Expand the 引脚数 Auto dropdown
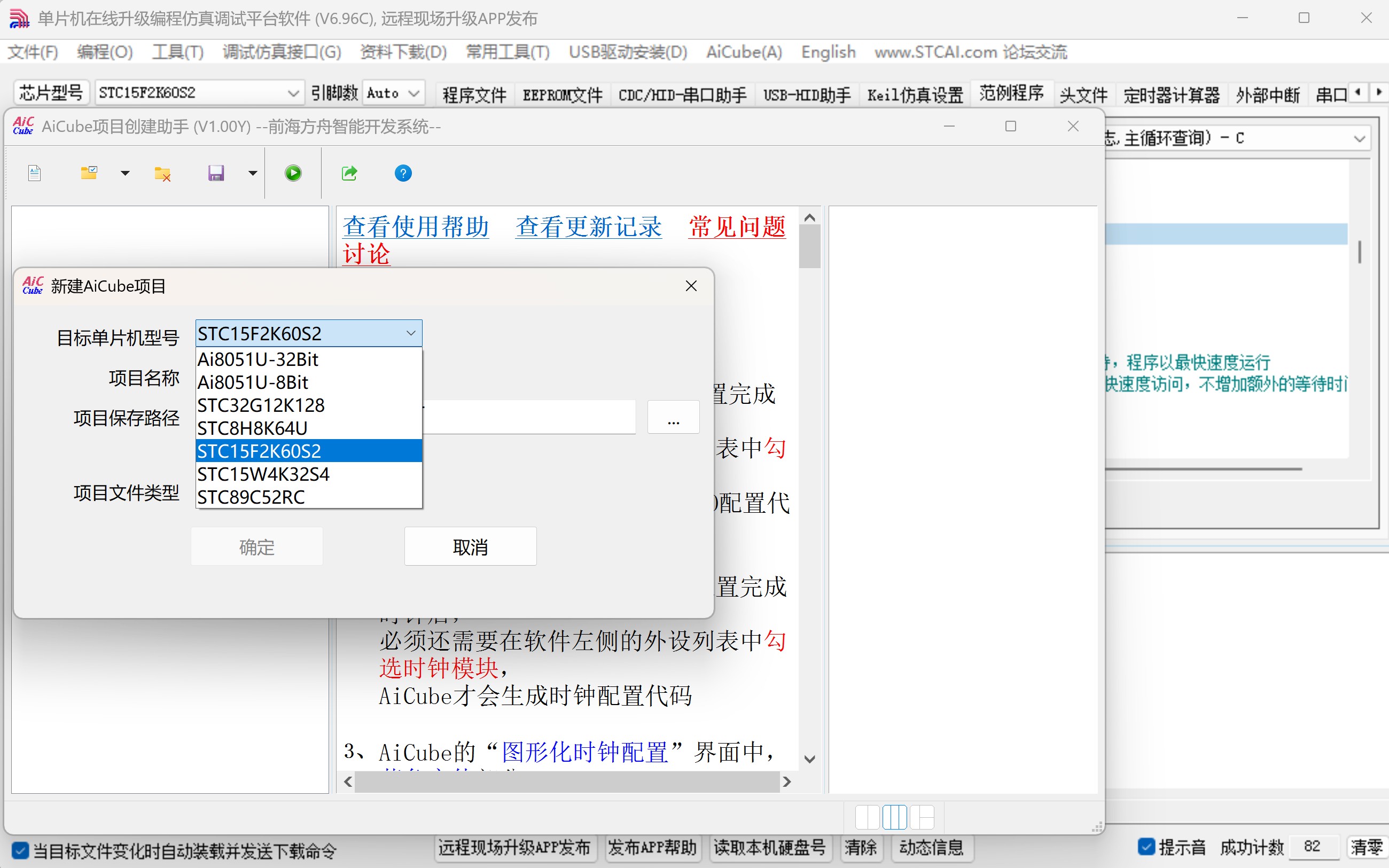The image size is (1389, 868). 393,93
